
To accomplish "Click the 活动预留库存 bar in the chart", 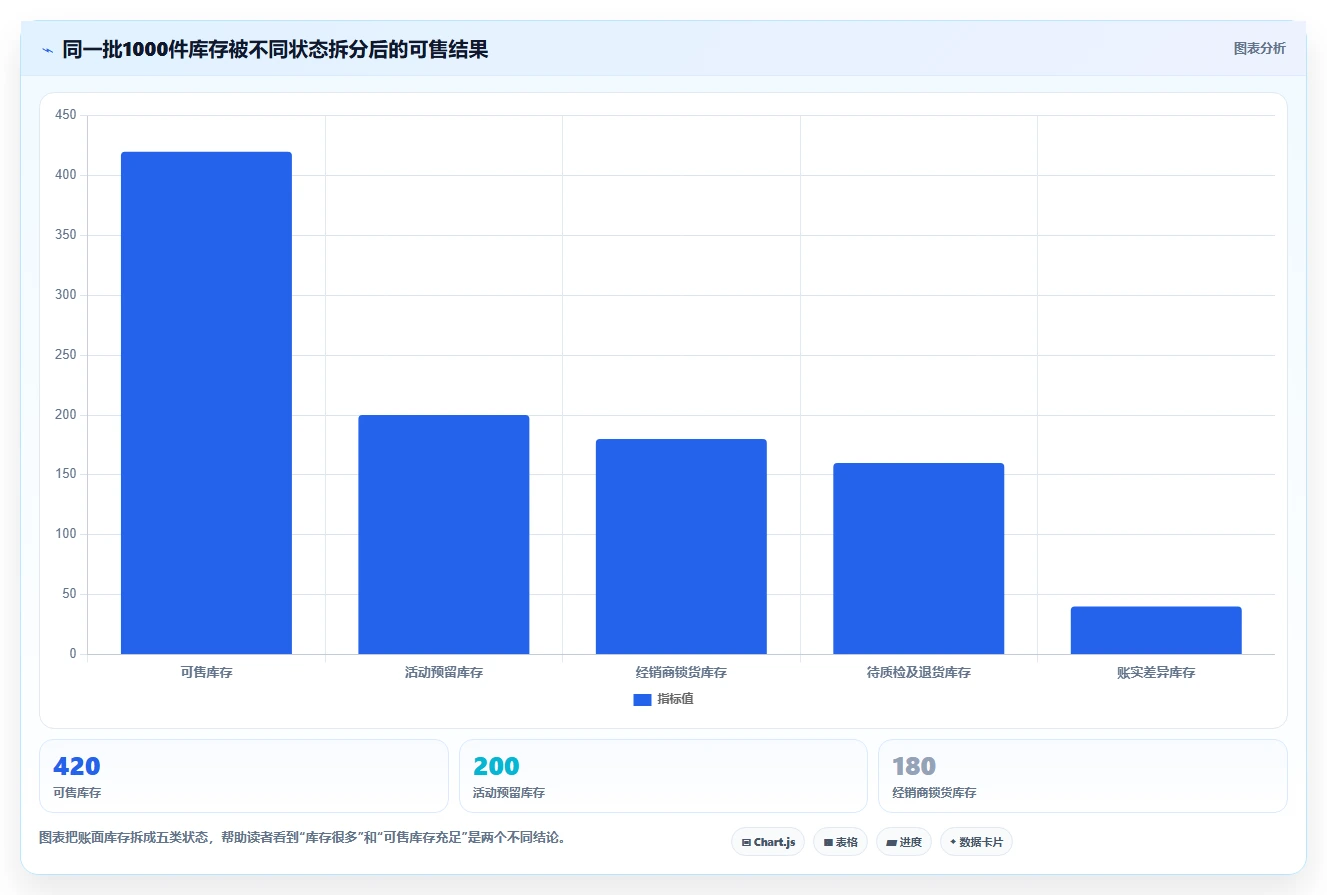I will pyautogui.click(x=444, y=535).
